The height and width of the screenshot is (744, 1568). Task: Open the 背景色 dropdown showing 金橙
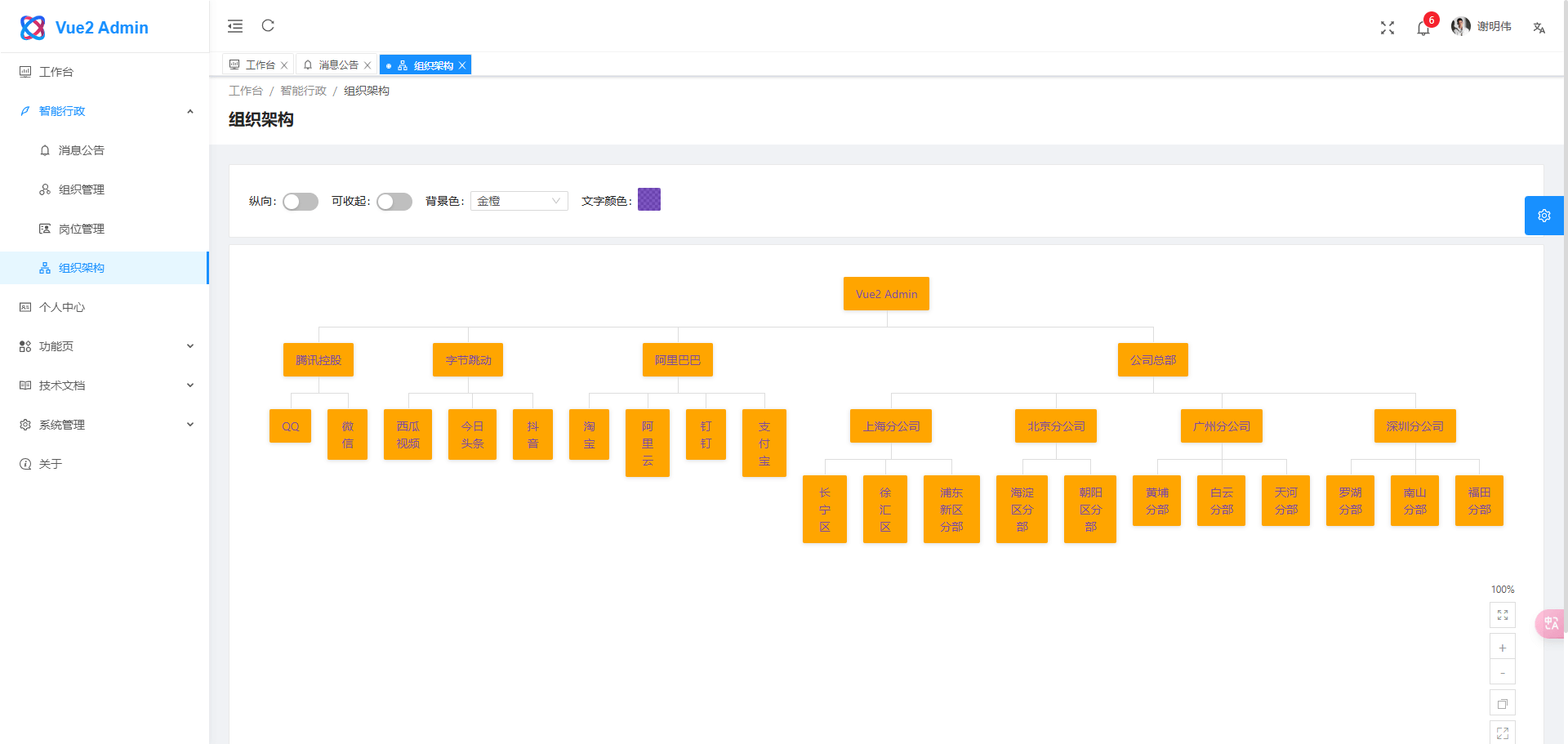519,201
